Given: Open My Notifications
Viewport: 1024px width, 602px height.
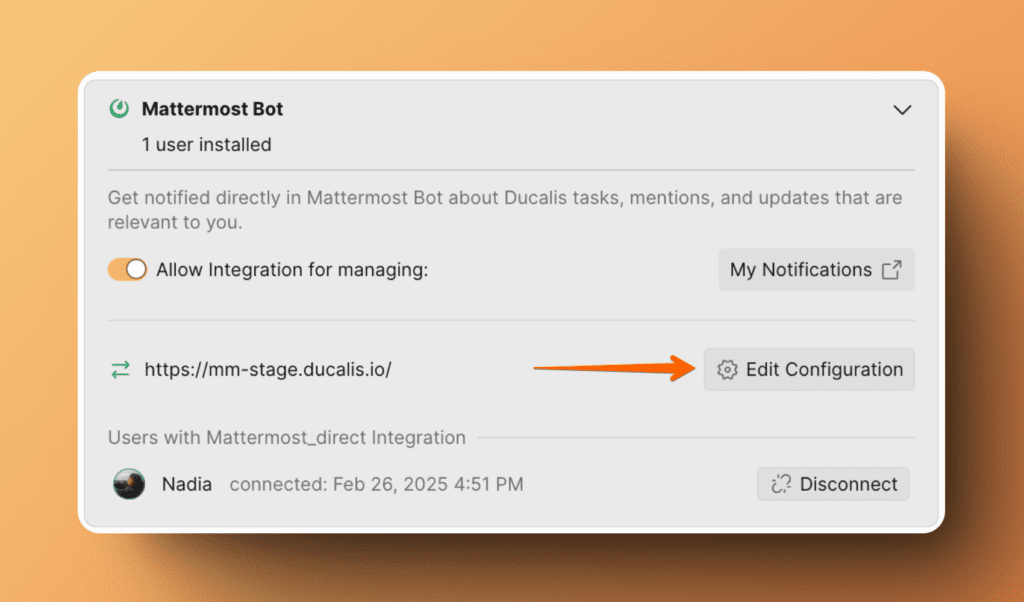Looking at the screenshot, I should (800, 270).
